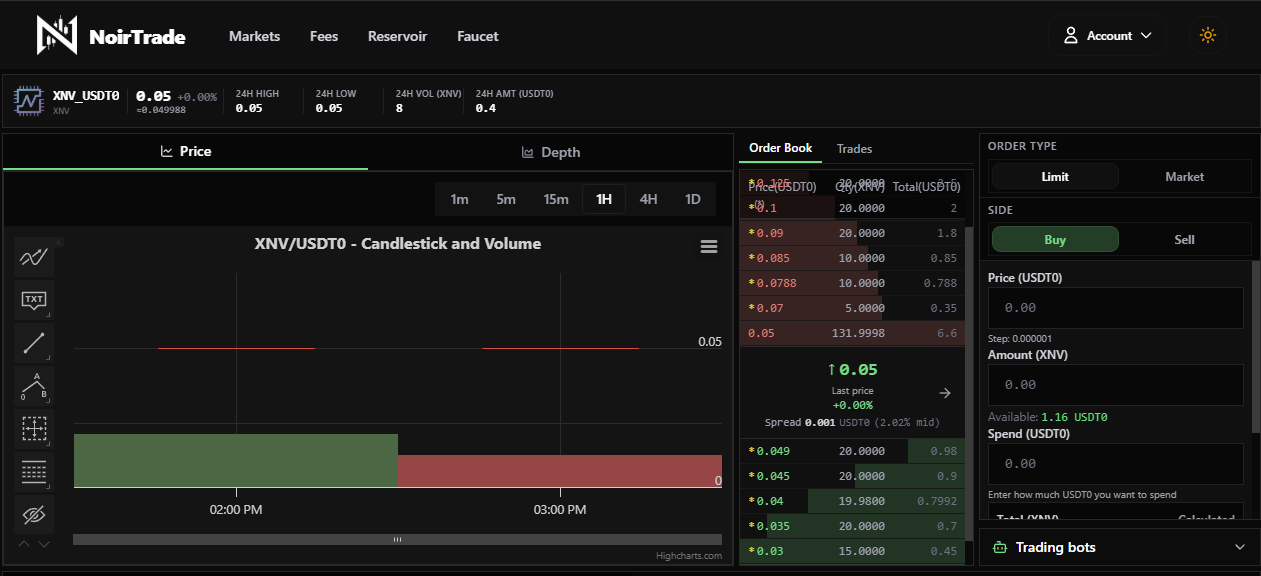This screenshot has height=576, width=1261.
Task: Select the 0-A-B Elliott wave tool
Action: [x=34, y=386]
